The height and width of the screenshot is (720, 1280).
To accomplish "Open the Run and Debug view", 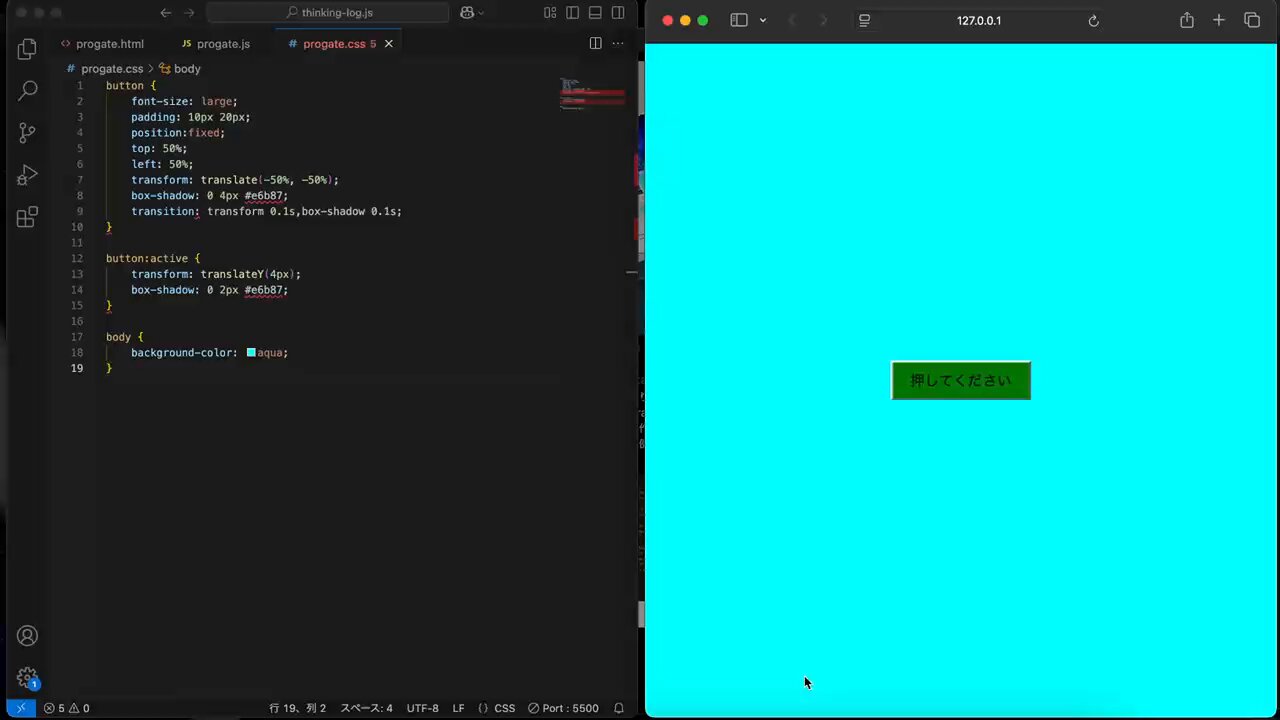I will point(27,174).
